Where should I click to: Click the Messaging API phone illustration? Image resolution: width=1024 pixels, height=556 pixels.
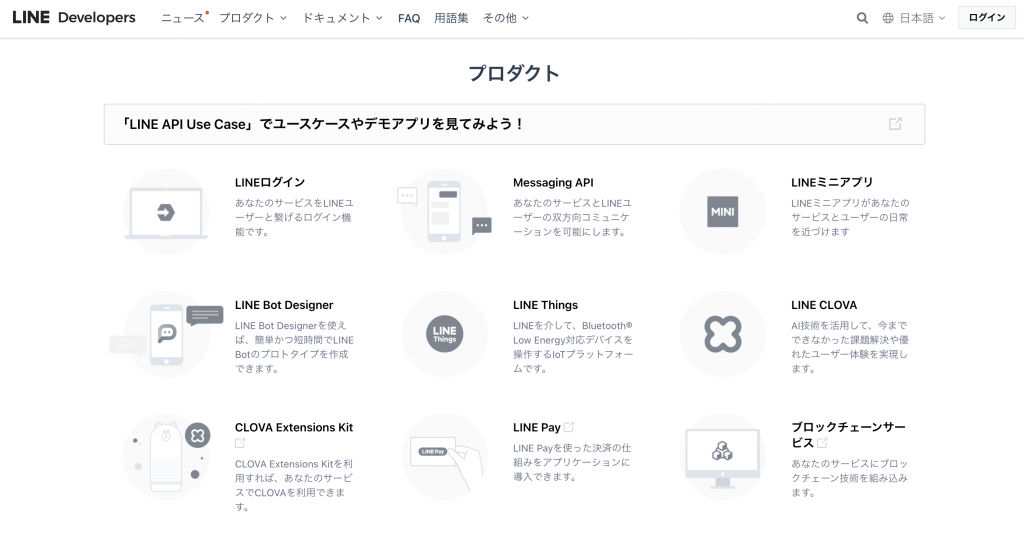(444, 212)
